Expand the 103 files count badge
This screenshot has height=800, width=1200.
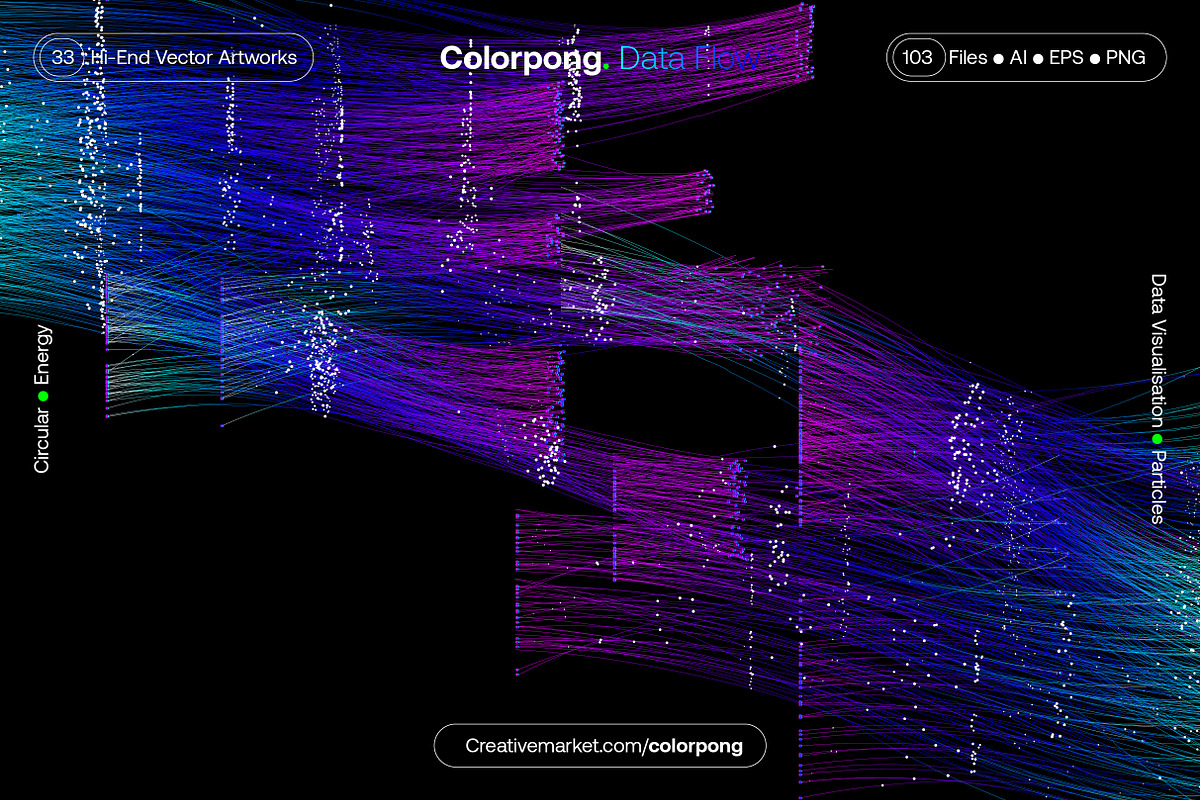(x=917, y=57)
